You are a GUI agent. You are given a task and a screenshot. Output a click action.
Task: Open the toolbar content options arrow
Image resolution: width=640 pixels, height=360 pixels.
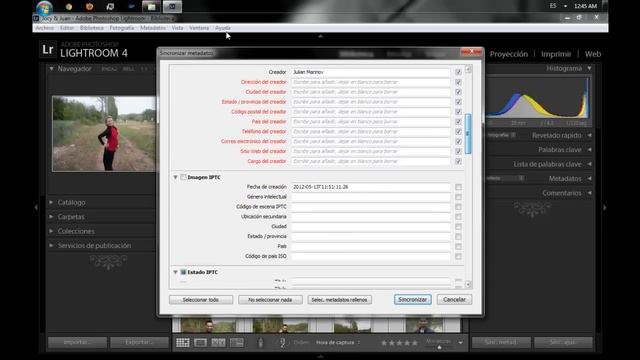(460, 343)
